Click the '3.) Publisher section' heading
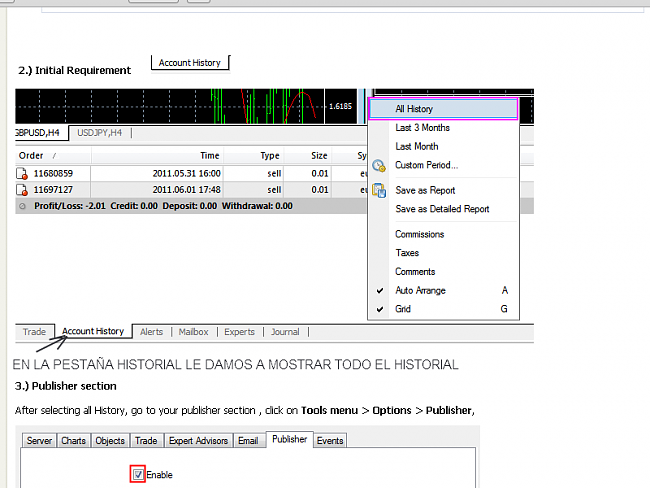The width and height of the screenshot is (650, 488). (65, 386)
